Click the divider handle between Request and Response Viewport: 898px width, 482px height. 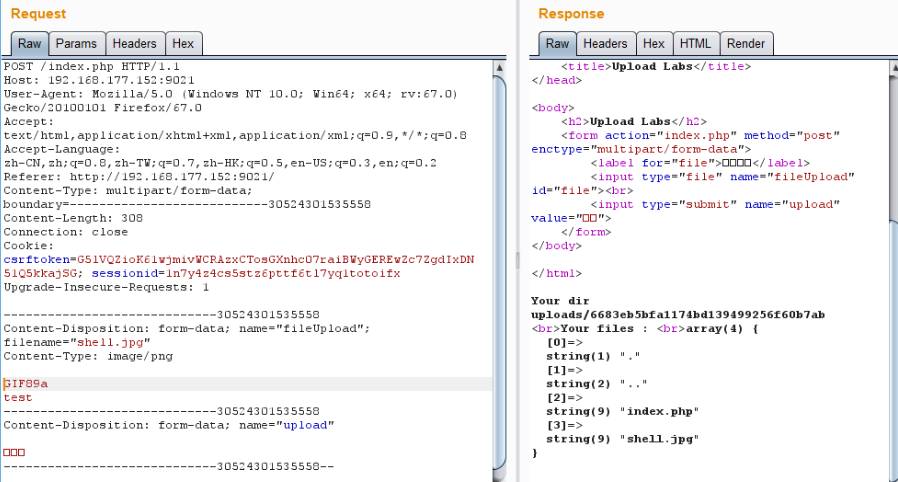click(516, 260)
